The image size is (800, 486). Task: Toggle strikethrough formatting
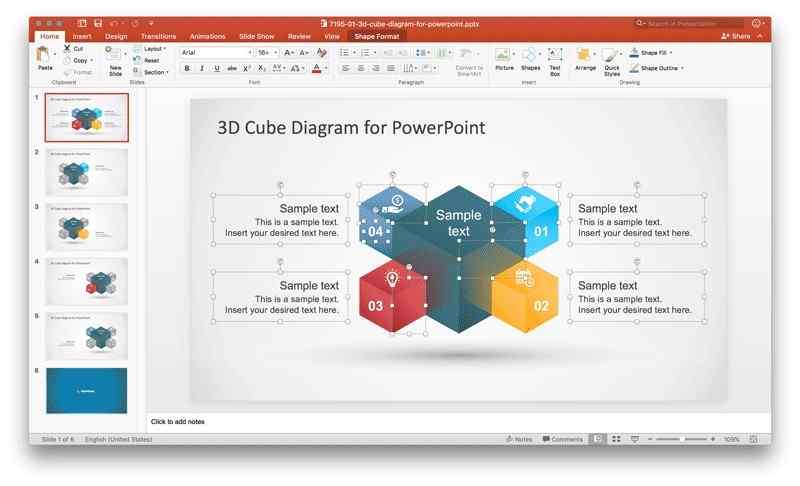pyautogui.click(x=232, y=68)
